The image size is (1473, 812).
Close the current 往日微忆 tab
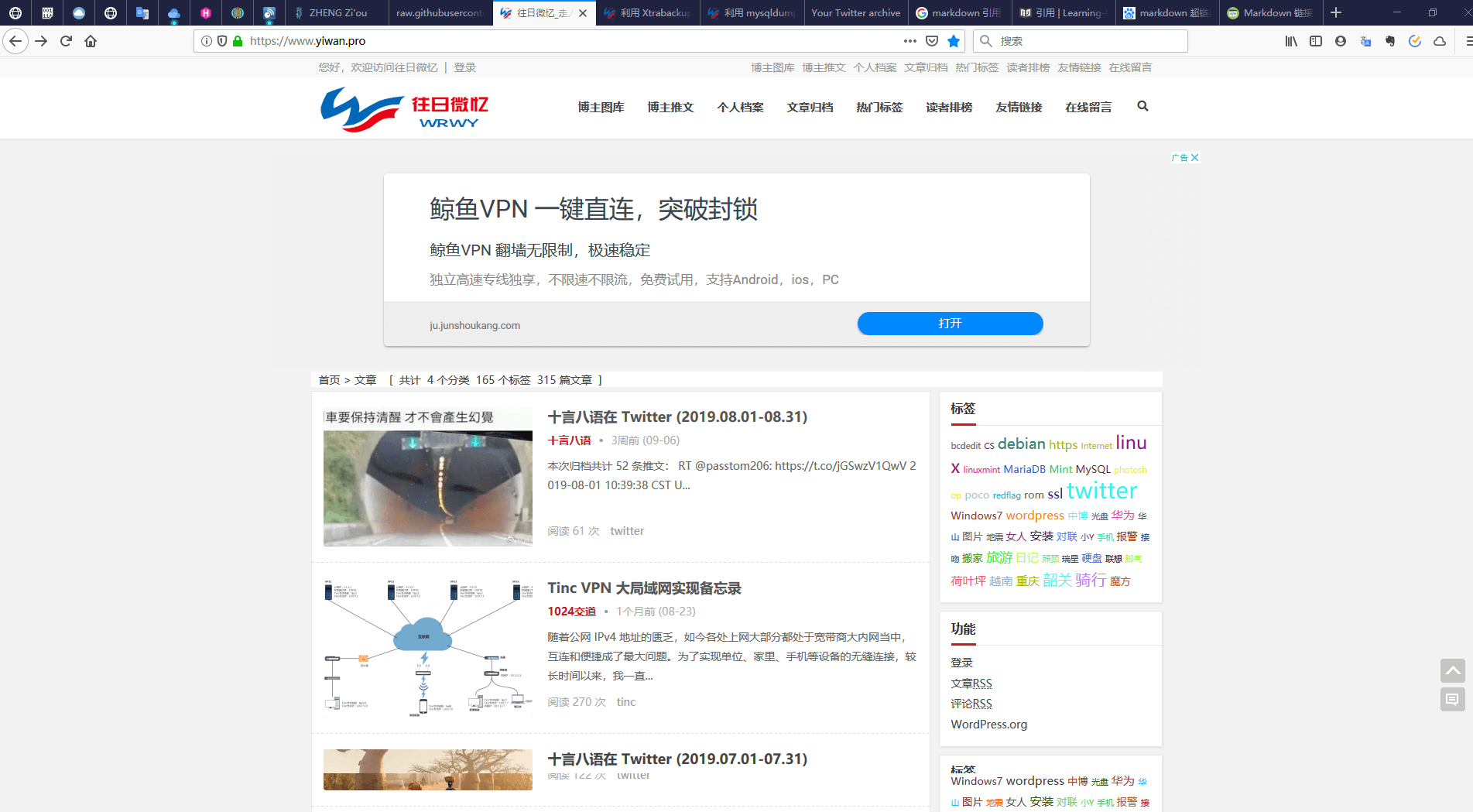click(583, 12)
